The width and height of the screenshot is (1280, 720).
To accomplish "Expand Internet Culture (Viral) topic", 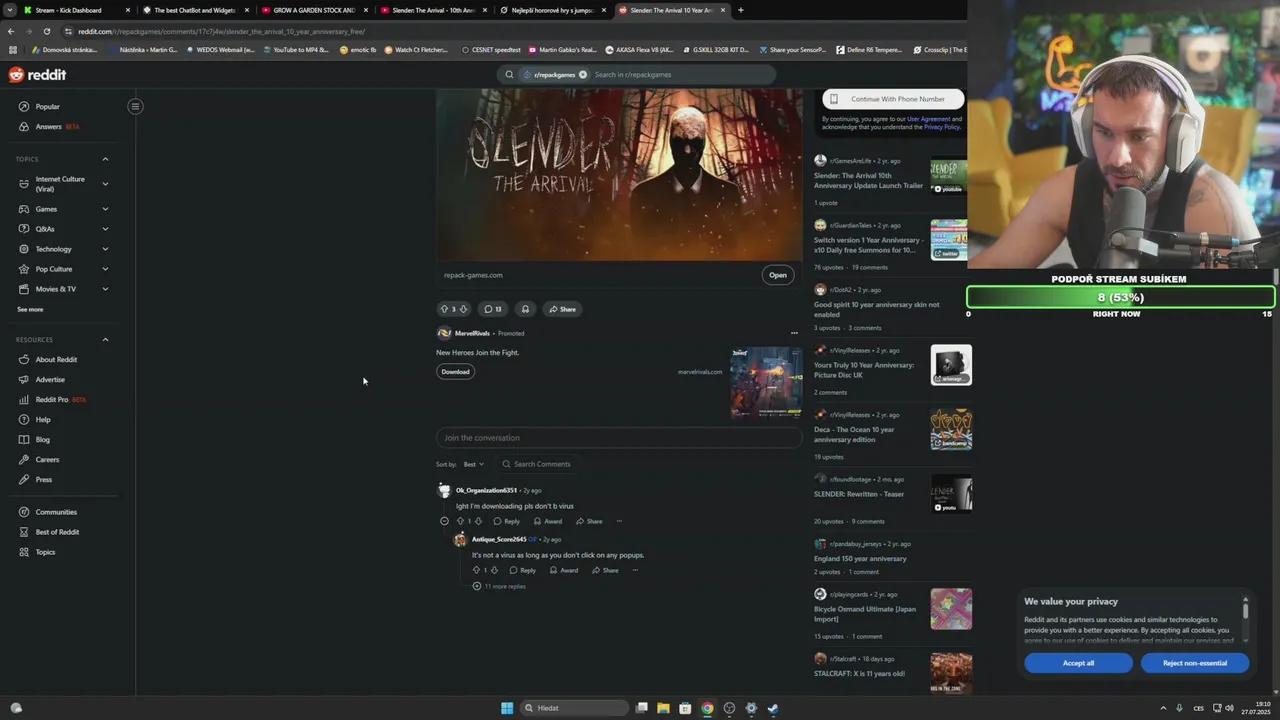I will (x=105, y=183).
